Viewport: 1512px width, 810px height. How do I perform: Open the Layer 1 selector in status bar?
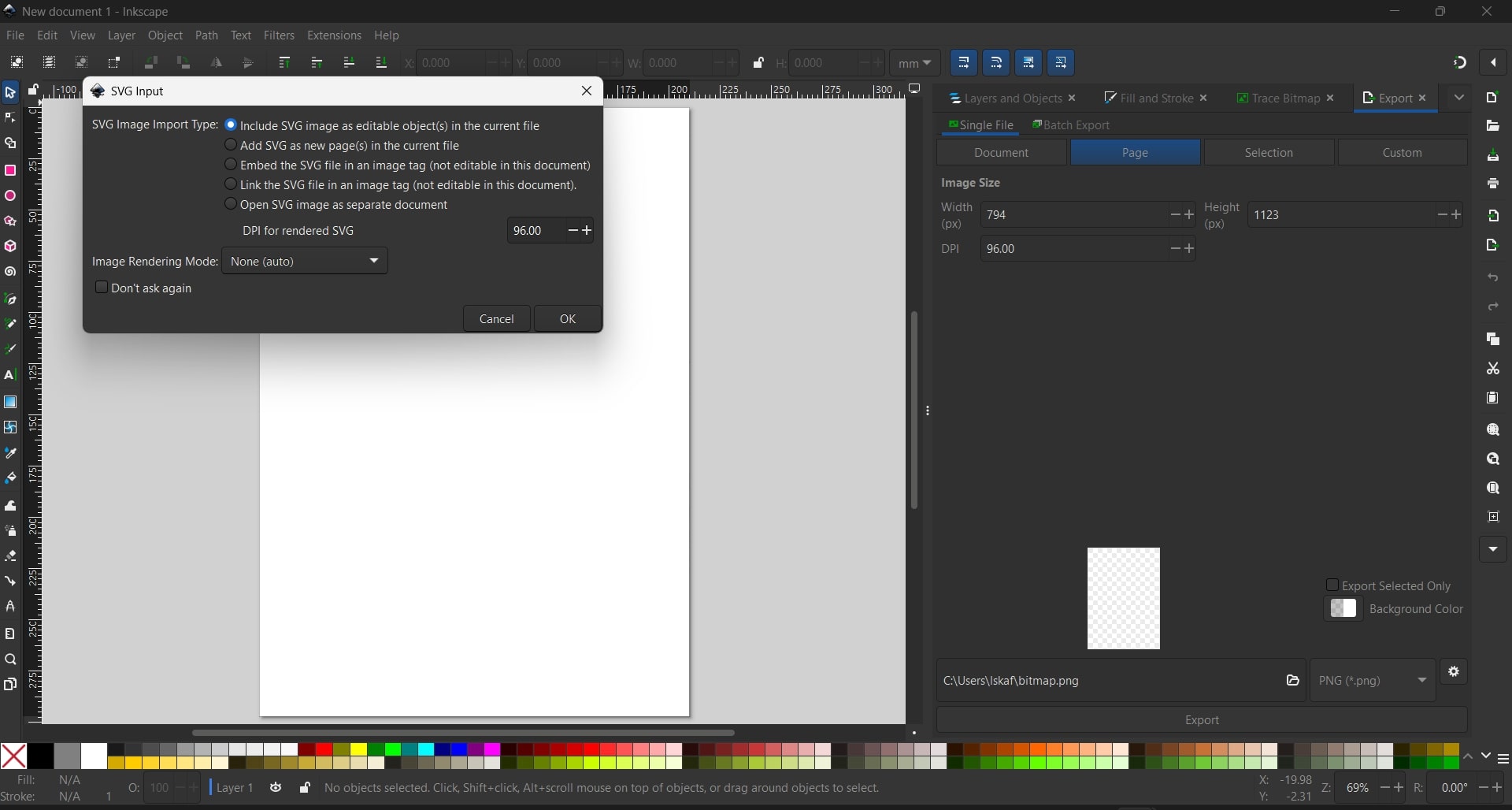tap(235, 788)
